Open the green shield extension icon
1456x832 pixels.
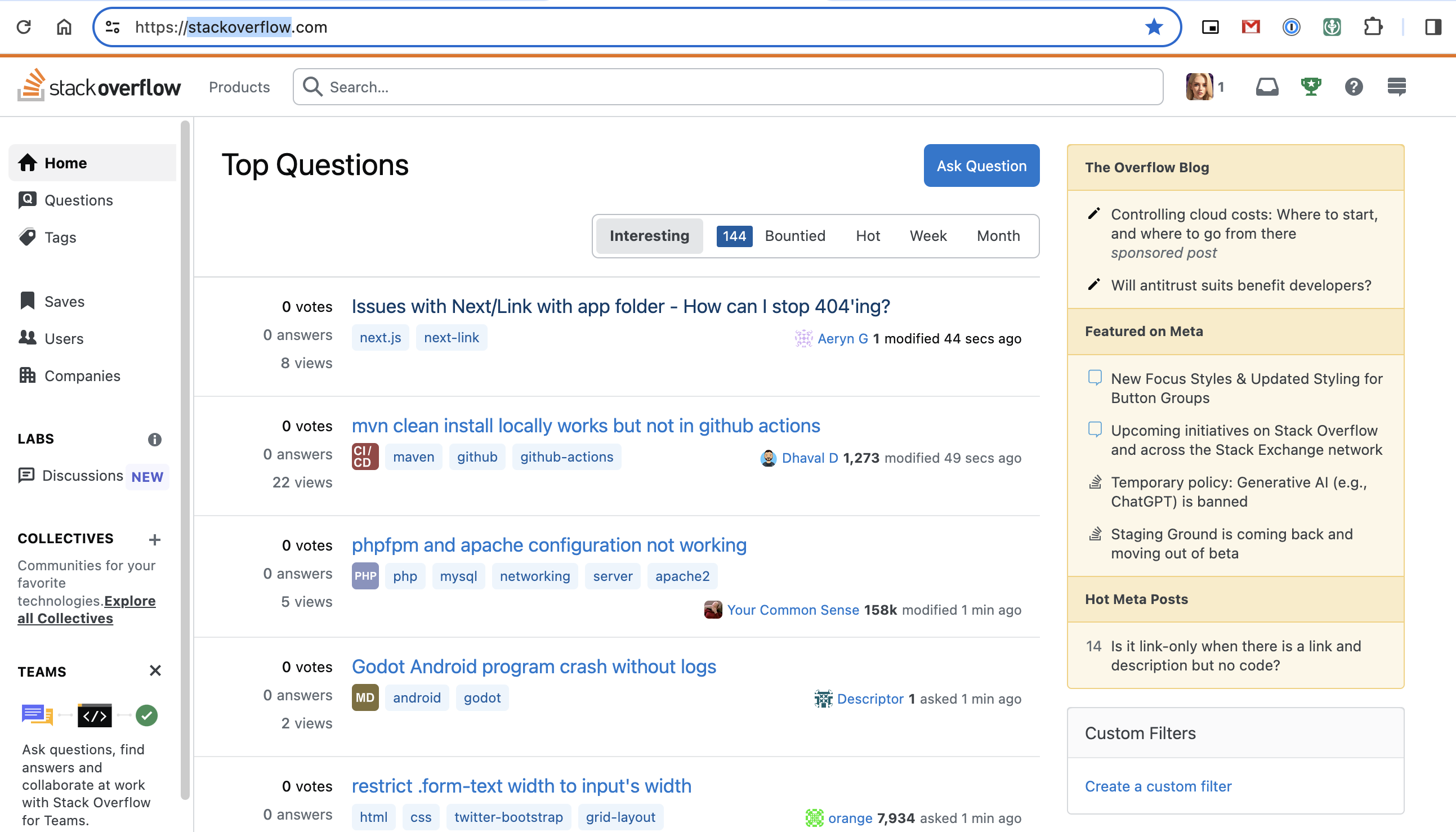coord(1332,27)
